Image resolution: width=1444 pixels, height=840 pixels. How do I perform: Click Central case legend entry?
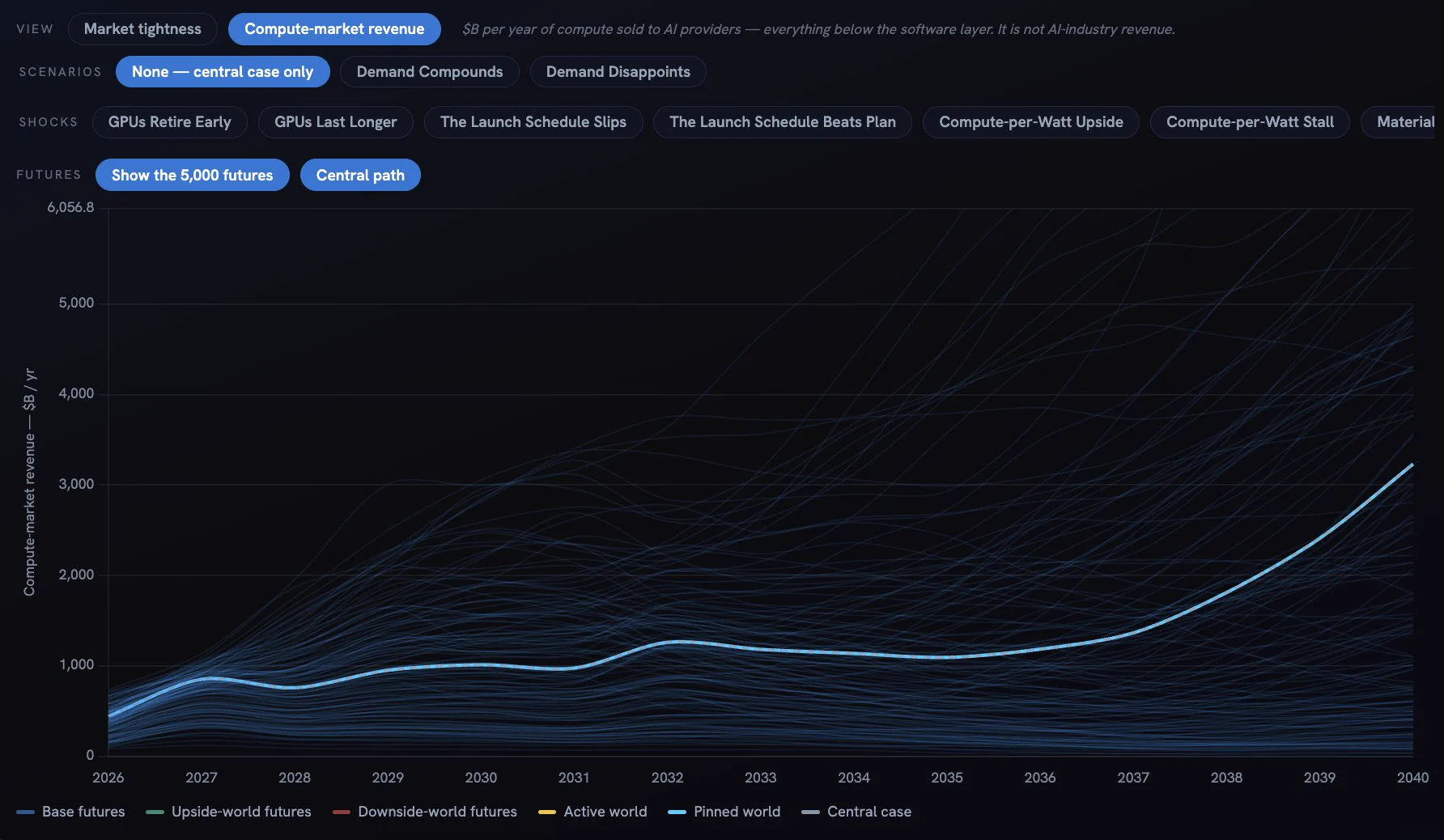point(856,812)
